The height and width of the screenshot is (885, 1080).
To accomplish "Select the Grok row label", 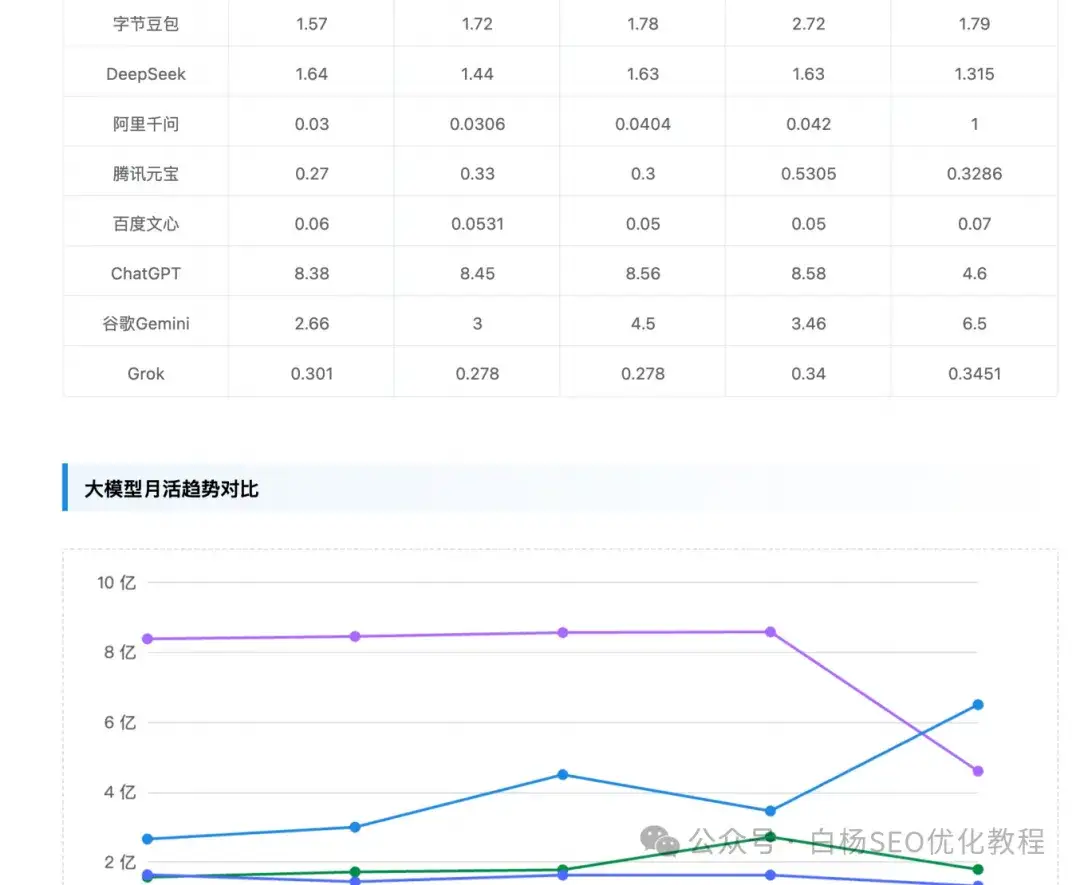I will [x=145, y=374].
